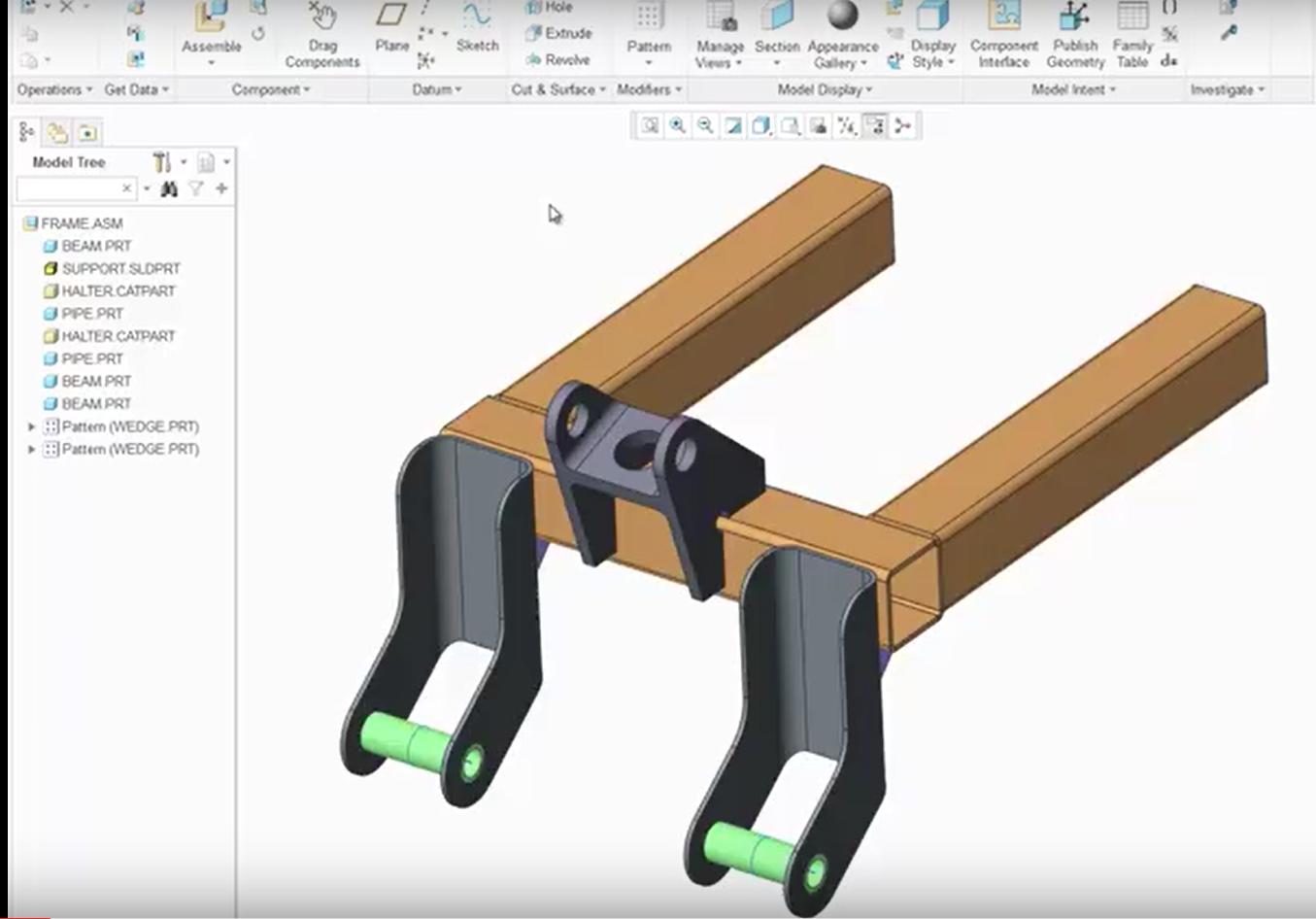1316x919 pixels.
Task: Expand the Get Data group
Action: 136,89
